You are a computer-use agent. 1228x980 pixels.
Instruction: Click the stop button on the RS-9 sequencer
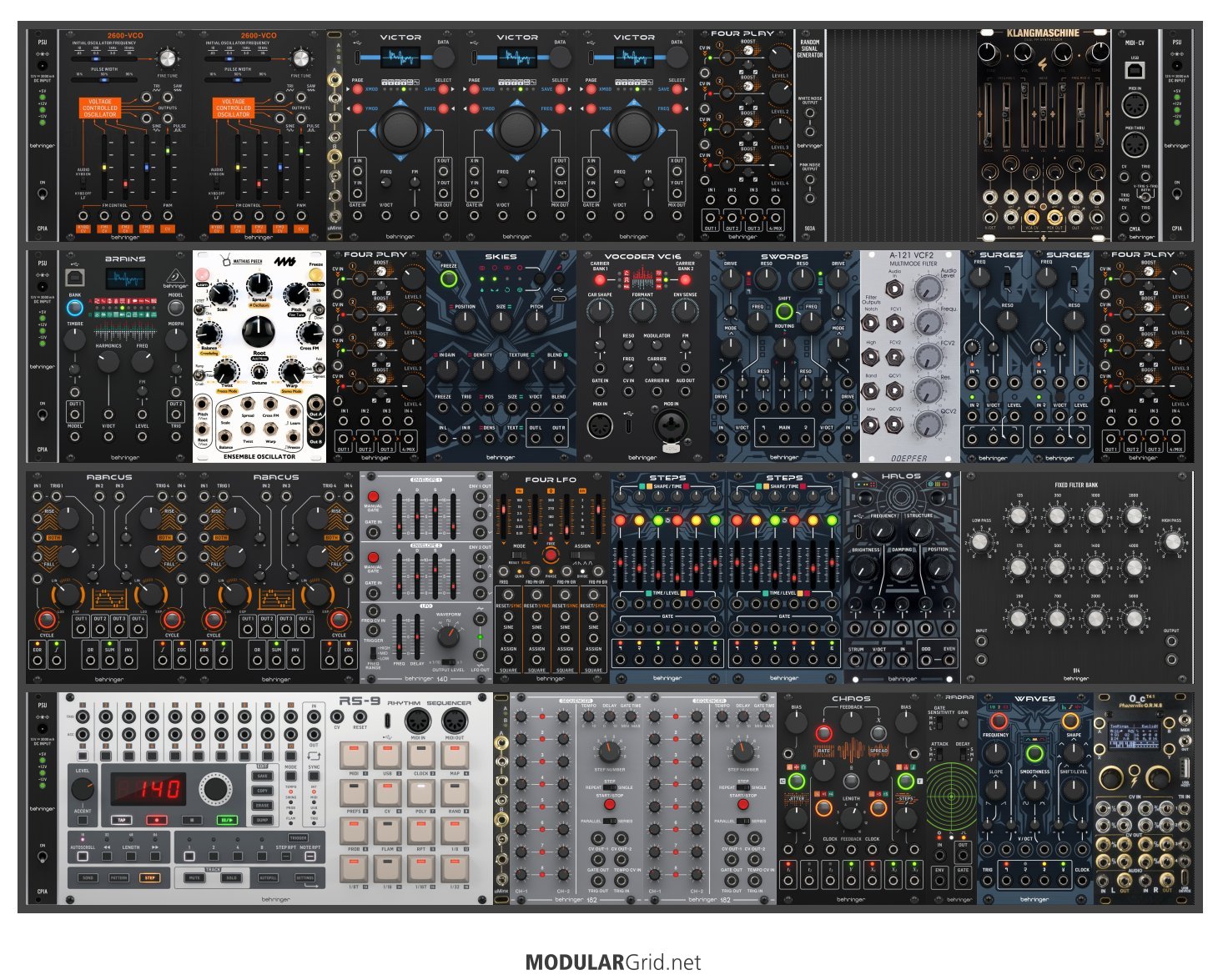(x=191, y=820)
